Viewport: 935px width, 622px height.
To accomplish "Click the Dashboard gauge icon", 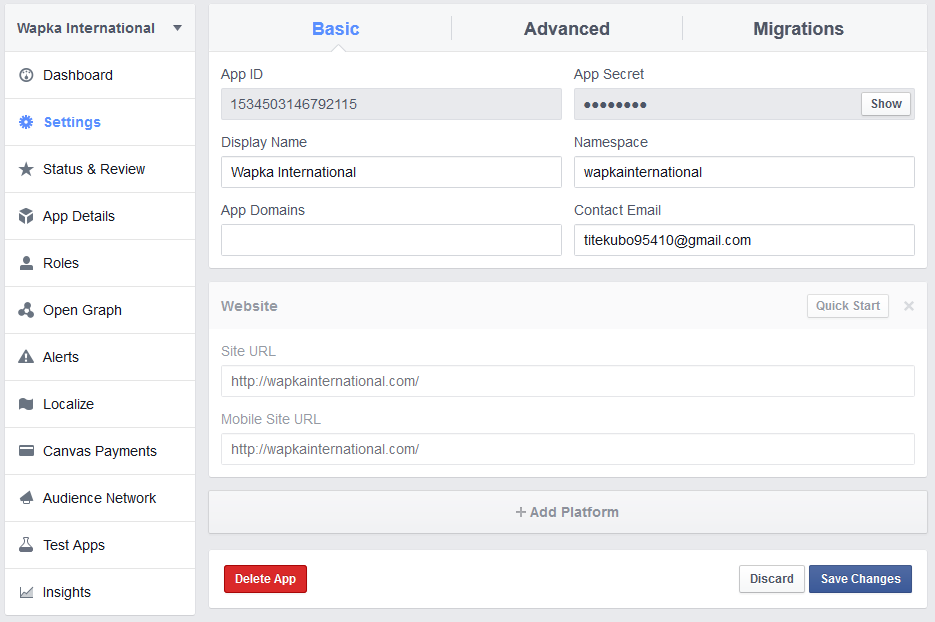I will 26,75.
